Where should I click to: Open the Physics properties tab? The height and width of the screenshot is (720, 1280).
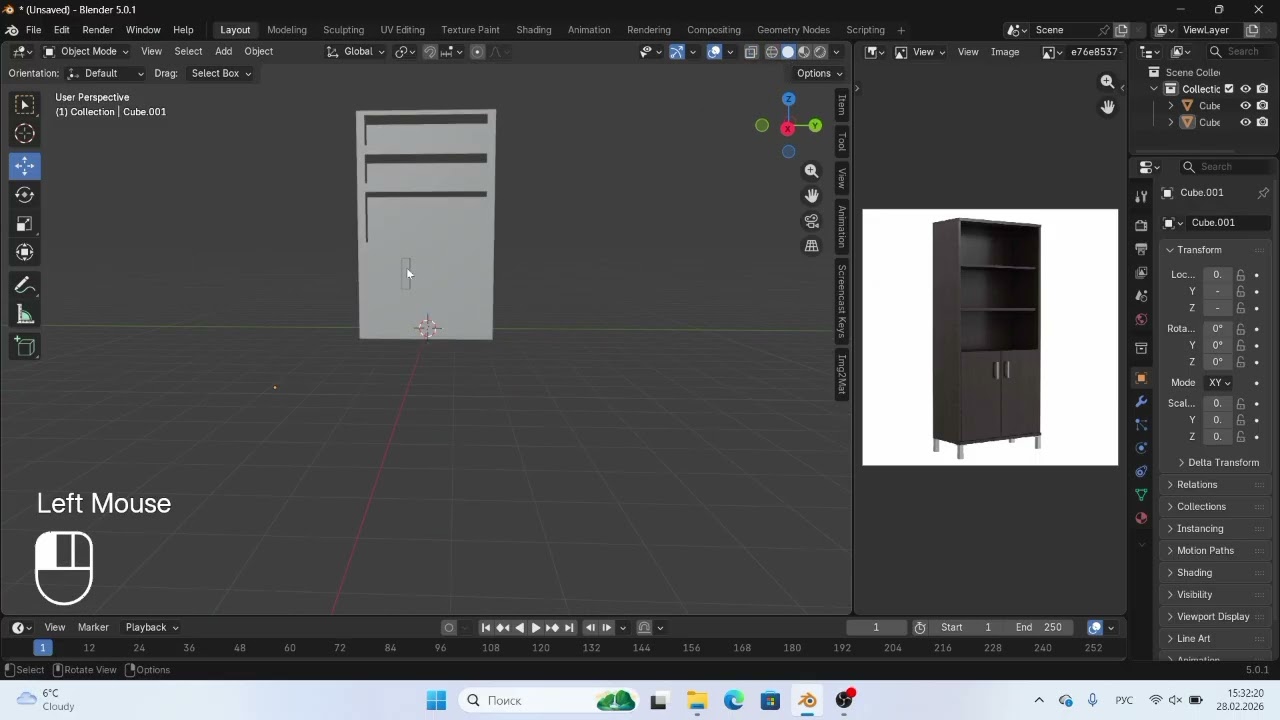(x=1141, y=448)
